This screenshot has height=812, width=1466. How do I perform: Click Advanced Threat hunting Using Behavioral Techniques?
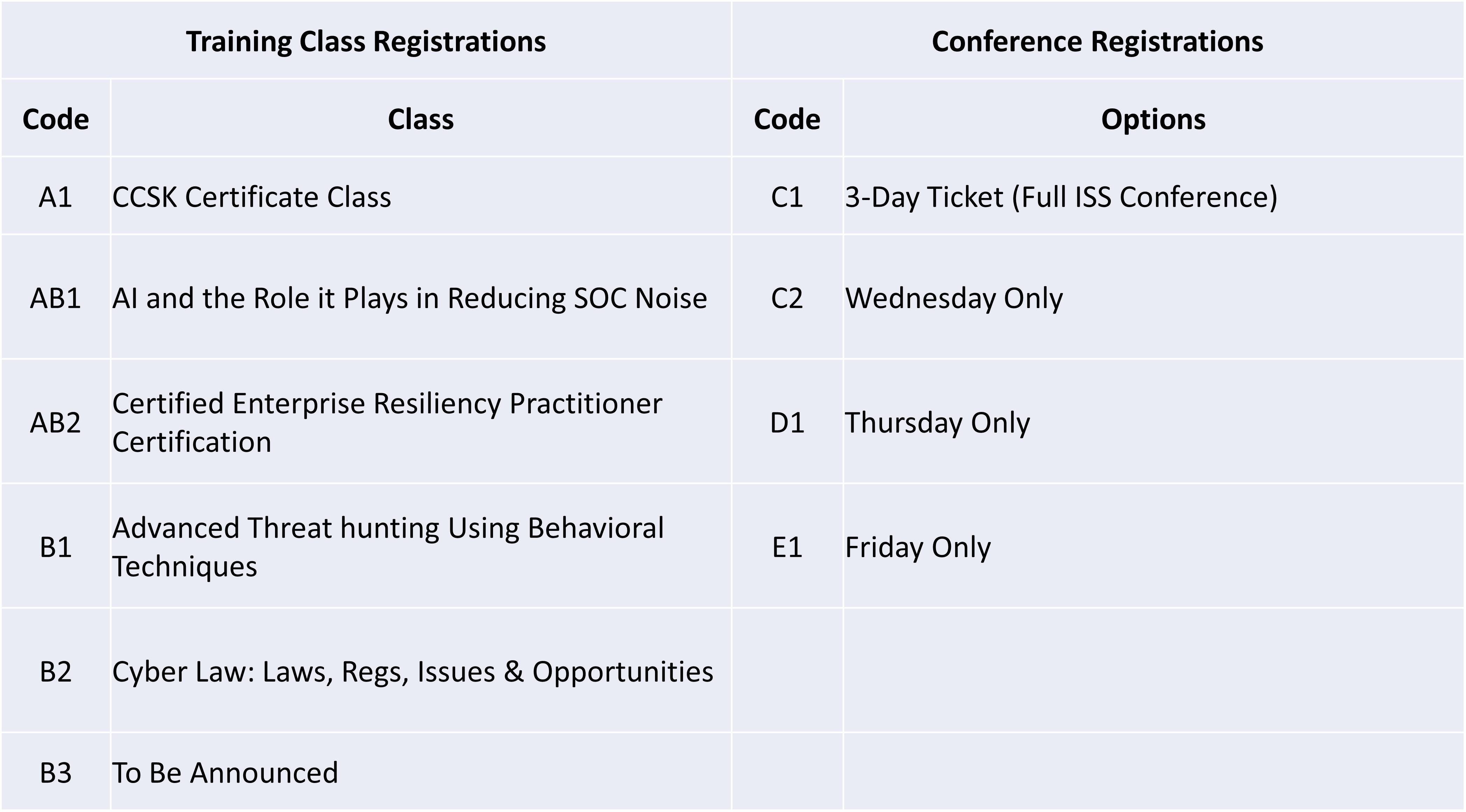tap(421, 547)
